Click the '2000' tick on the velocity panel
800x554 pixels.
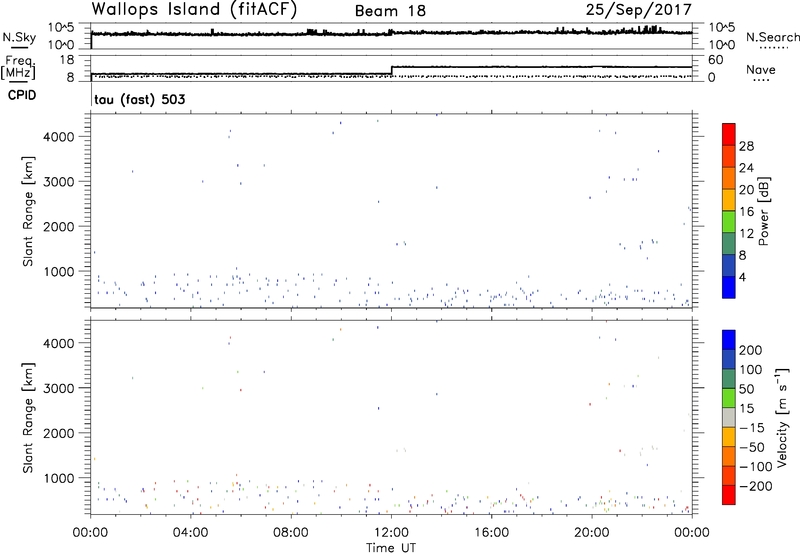tap(59, 433)
